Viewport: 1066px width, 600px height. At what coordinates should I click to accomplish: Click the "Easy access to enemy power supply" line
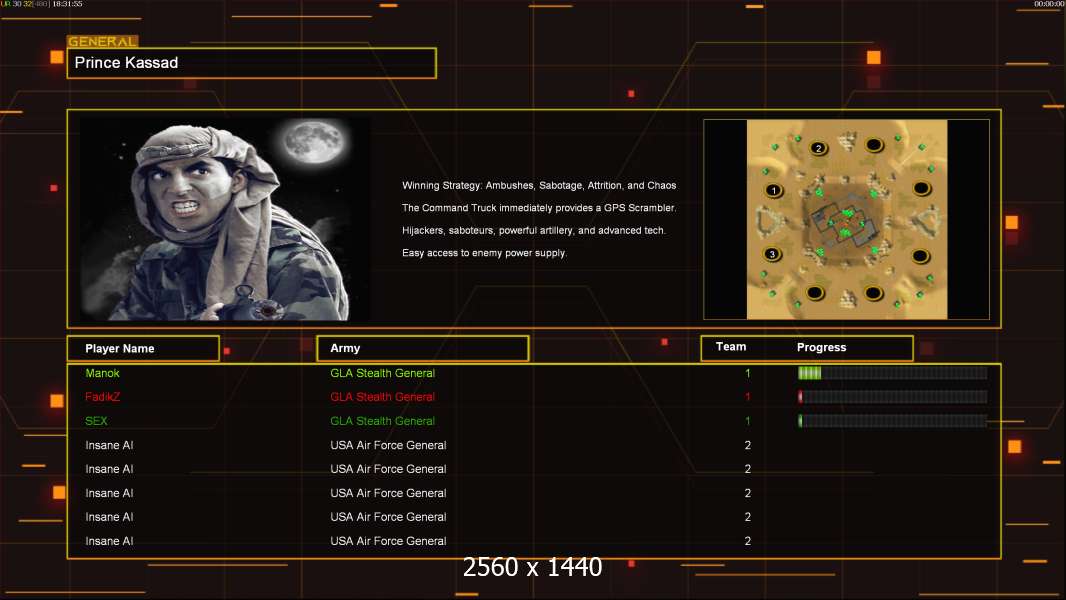[x=484, y=253]
